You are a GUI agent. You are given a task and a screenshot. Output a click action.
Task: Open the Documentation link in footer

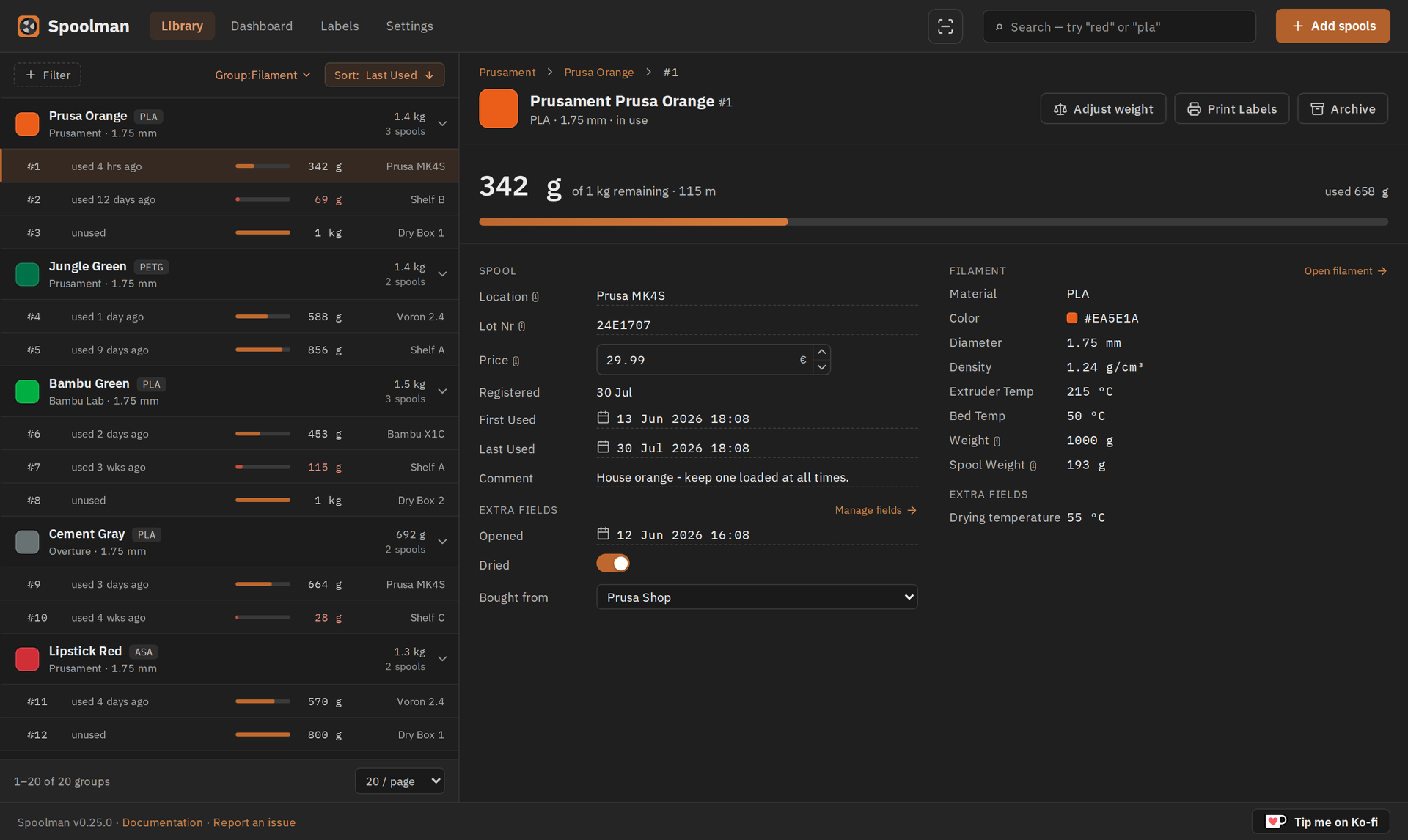162,822
